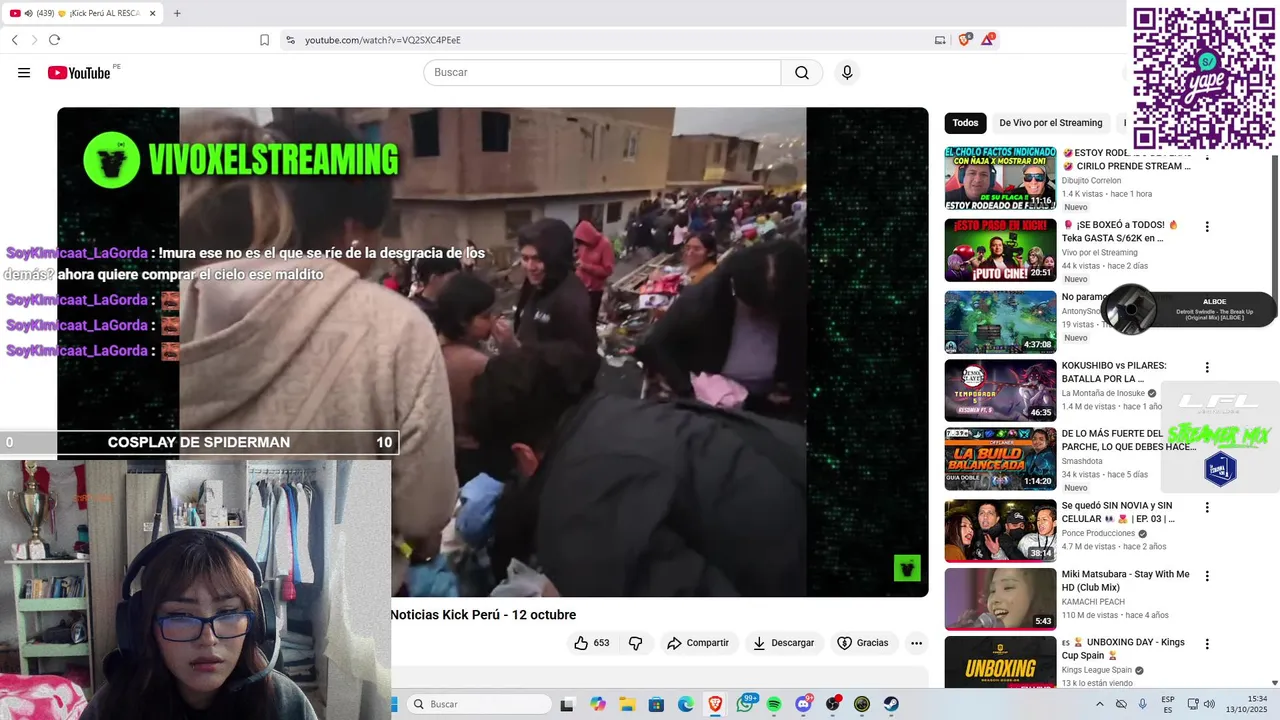
Task: Click the video player area
Action: point(492,352)
